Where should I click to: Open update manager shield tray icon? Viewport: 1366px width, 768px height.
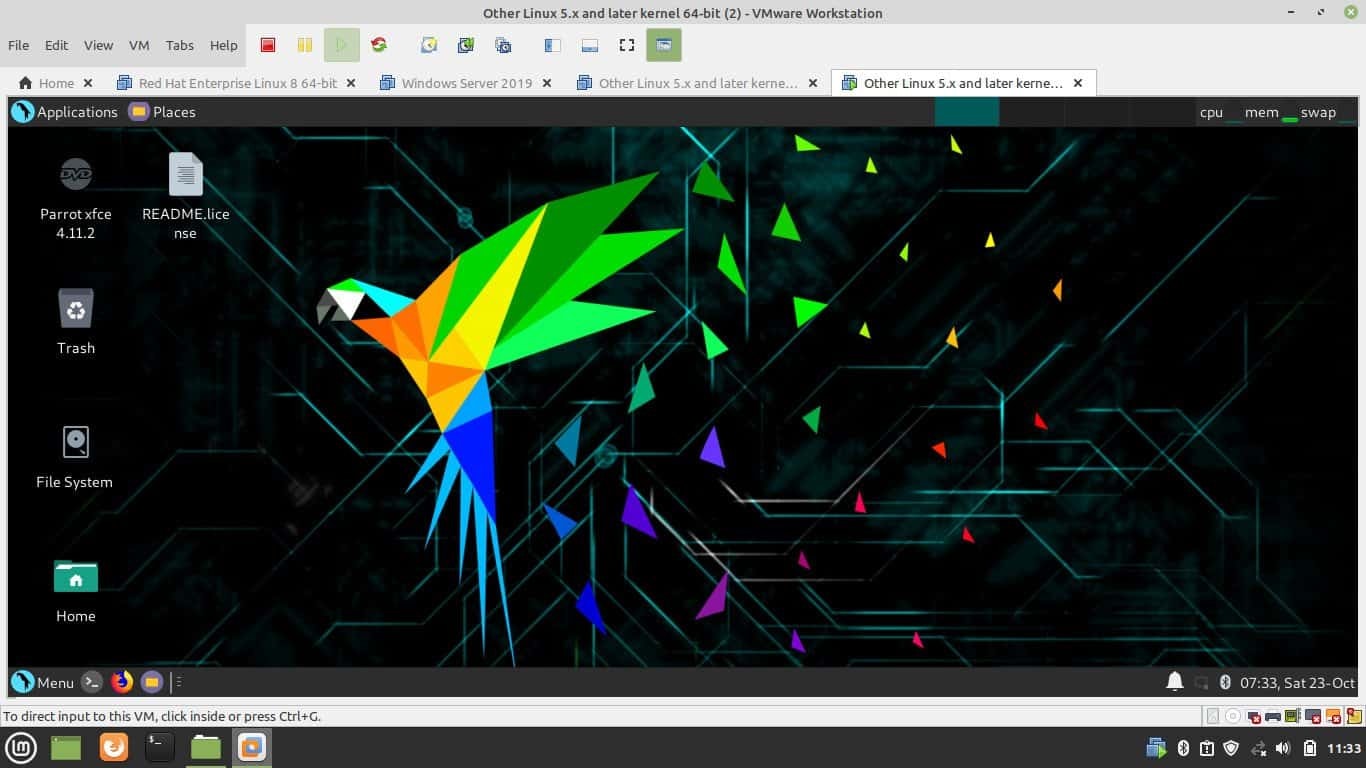point(1231,748)
